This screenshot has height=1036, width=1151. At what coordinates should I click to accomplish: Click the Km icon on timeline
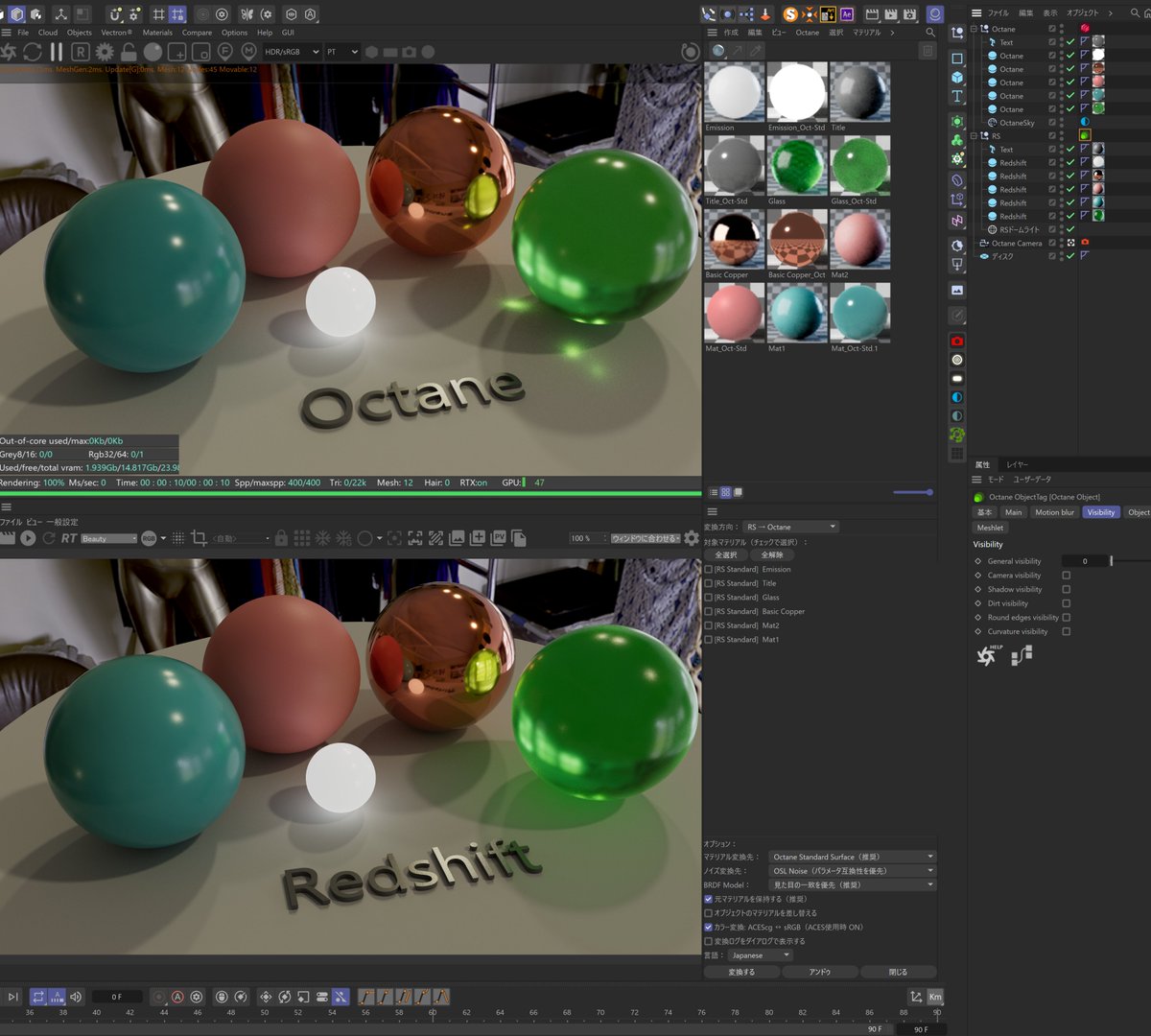(935, 997)
